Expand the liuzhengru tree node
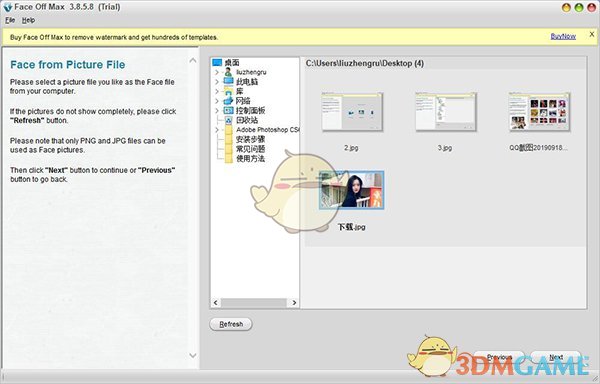This screenshot has height=384, width=600. [x=217, y=72]
